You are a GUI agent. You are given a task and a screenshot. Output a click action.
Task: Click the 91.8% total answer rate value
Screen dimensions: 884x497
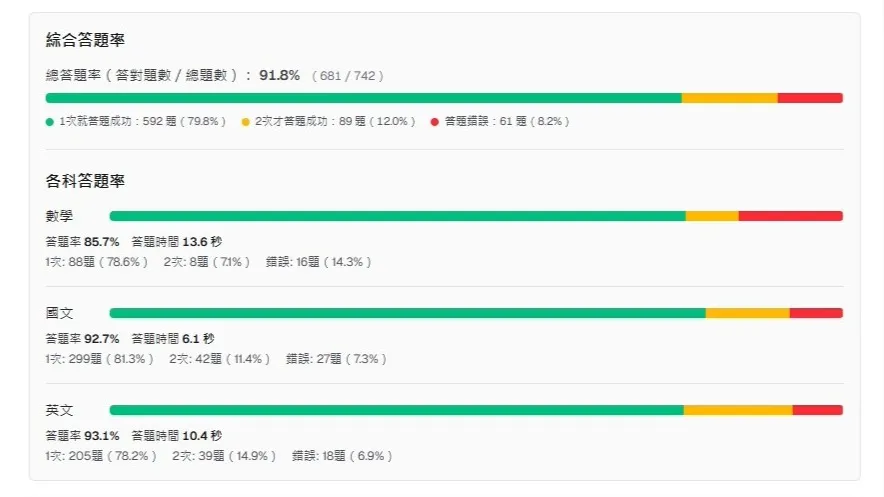[279, 75]
